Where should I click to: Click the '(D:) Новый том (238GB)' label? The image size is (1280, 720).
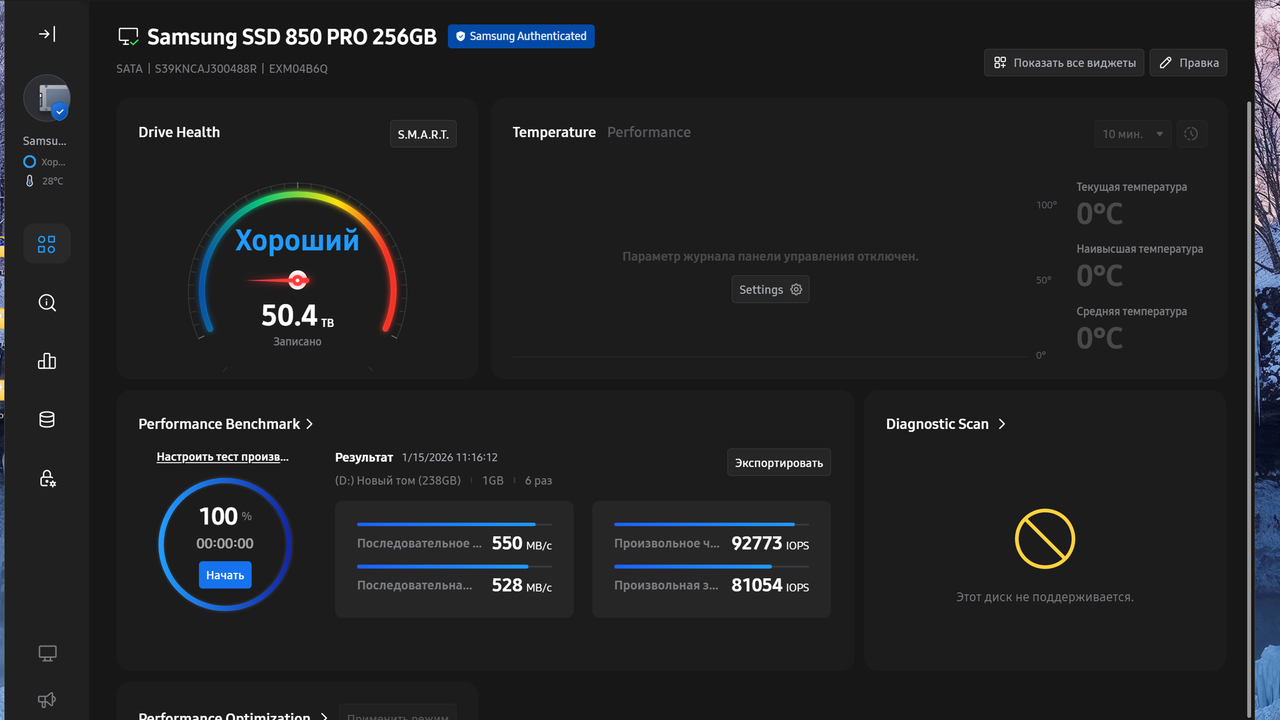coord(398,481)
